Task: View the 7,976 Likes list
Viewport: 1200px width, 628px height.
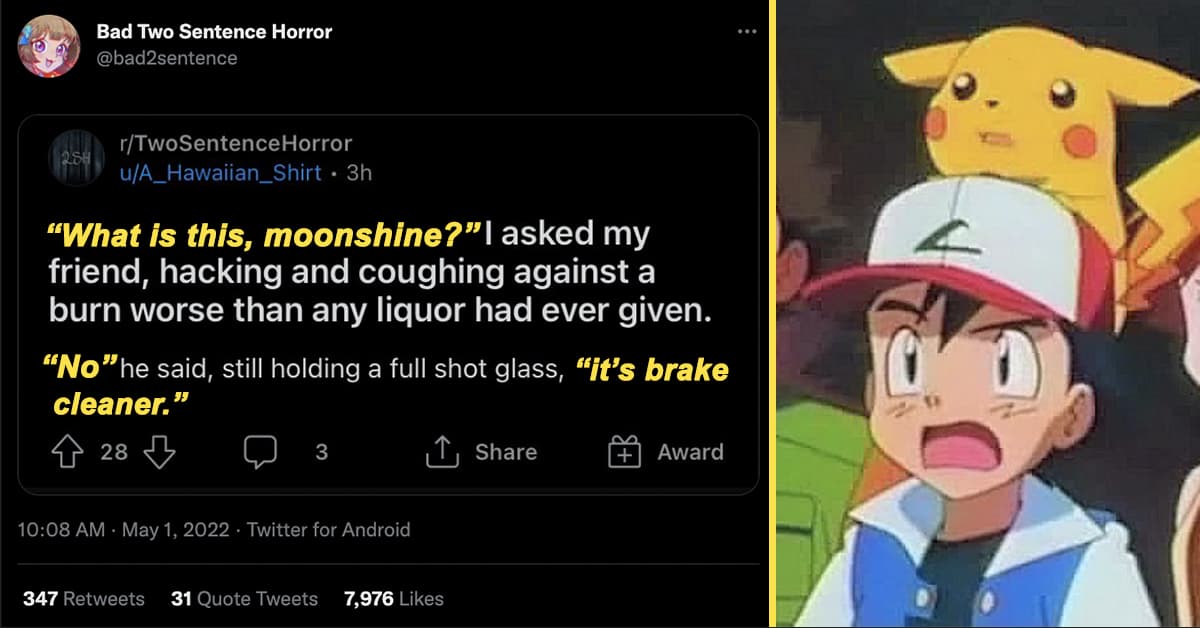Action: [393, 599]
